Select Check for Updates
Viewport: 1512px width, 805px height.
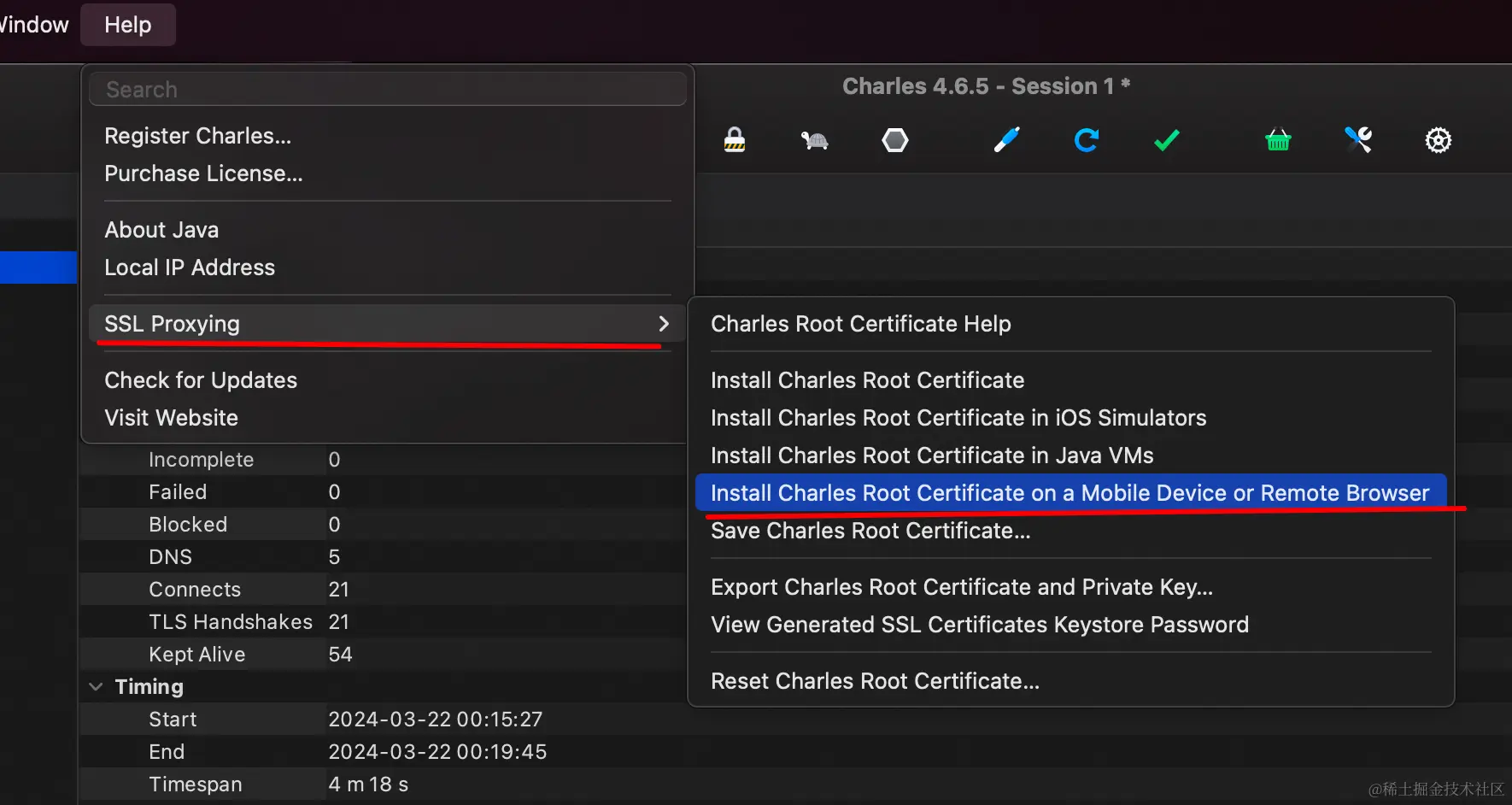click(388, 380)
